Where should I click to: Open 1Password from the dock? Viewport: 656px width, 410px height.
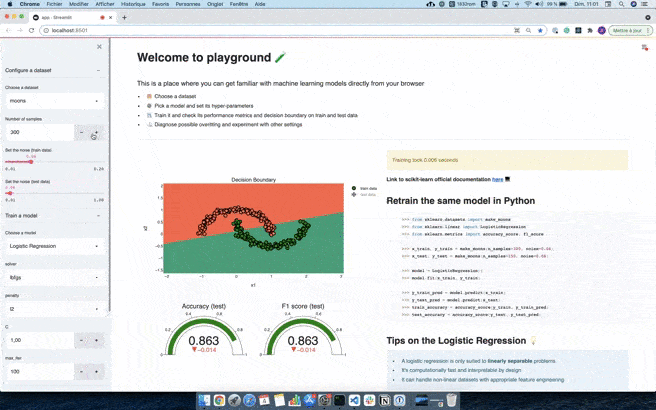click(399, 400)
